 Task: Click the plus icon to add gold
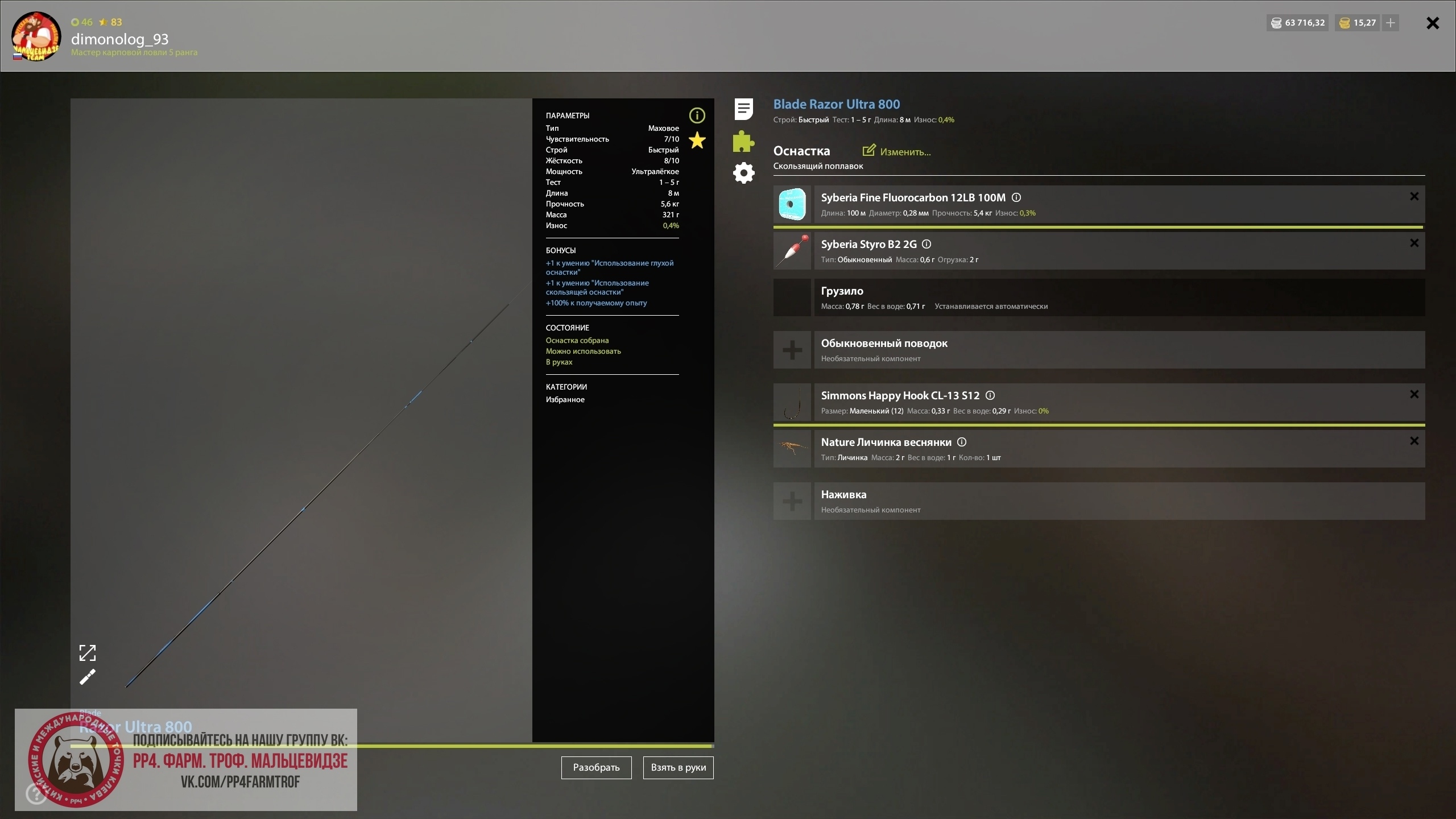(x=1390, y=23)
